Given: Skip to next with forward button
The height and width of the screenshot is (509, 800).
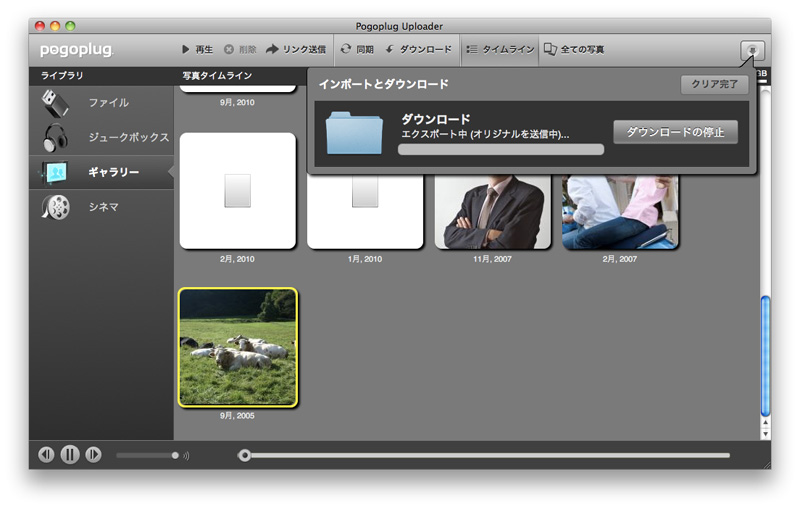Looking at the screenshot, I should [93, 455].
